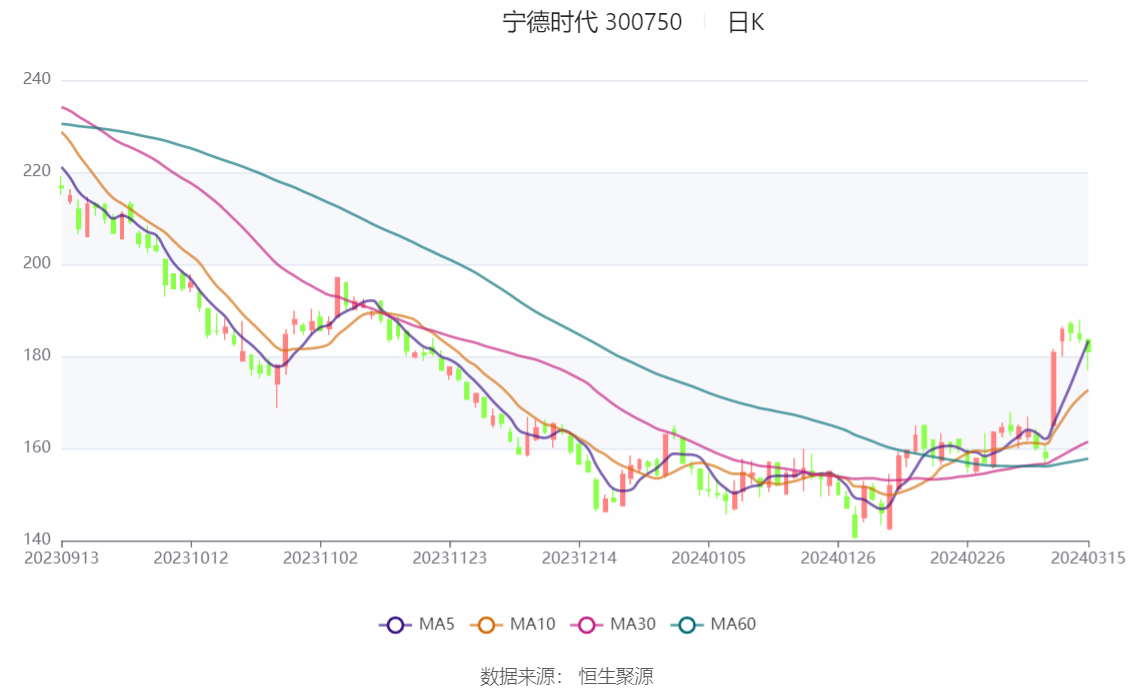
Task: Select the 160 y-axis price label
Action: pyautogui.click(x=37, y=448)
